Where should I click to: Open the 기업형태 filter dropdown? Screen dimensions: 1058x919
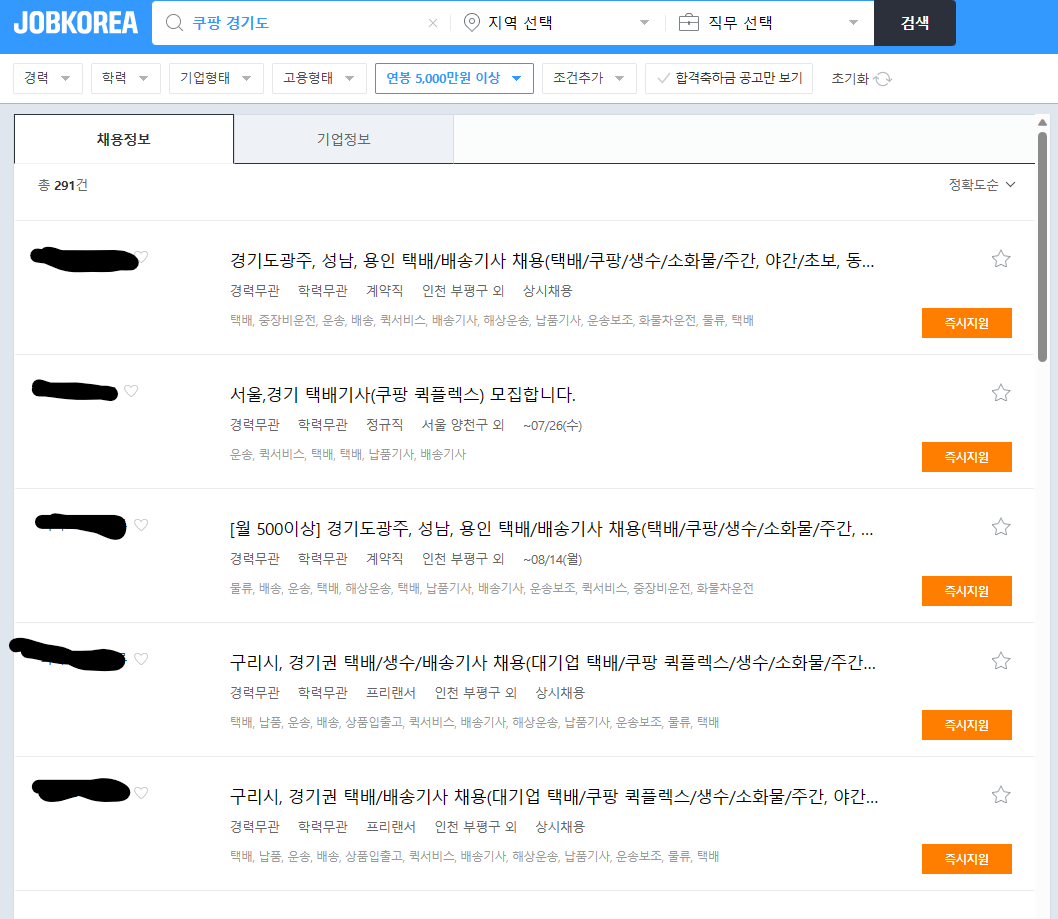(x=216, y=78)
